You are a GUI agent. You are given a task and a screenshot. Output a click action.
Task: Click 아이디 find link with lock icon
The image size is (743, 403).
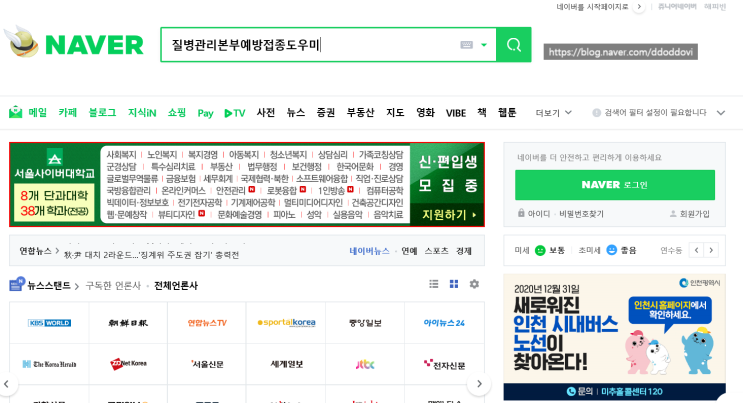(x=534, y=213)
